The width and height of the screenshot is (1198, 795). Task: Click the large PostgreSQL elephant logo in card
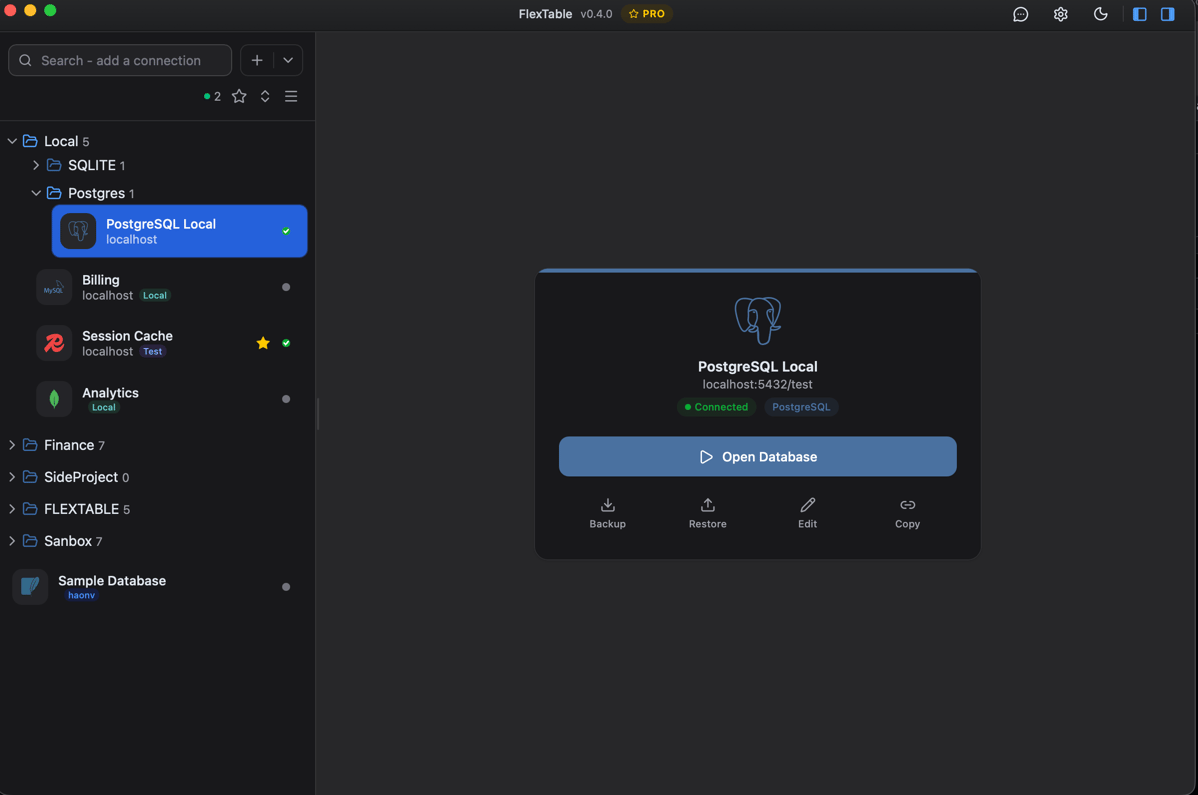[x=757, y=320]
